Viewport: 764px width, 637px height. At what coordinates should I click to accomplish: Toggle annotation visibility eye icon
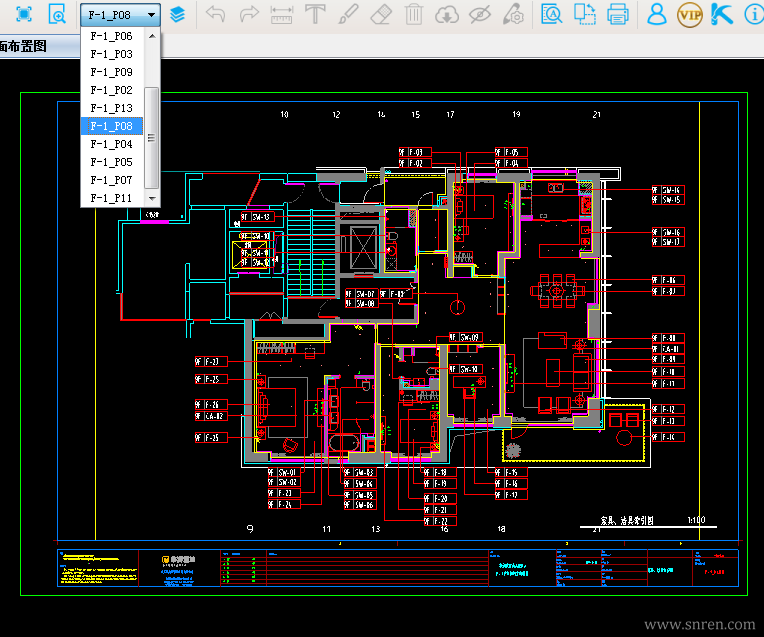[x=479, y=15]
